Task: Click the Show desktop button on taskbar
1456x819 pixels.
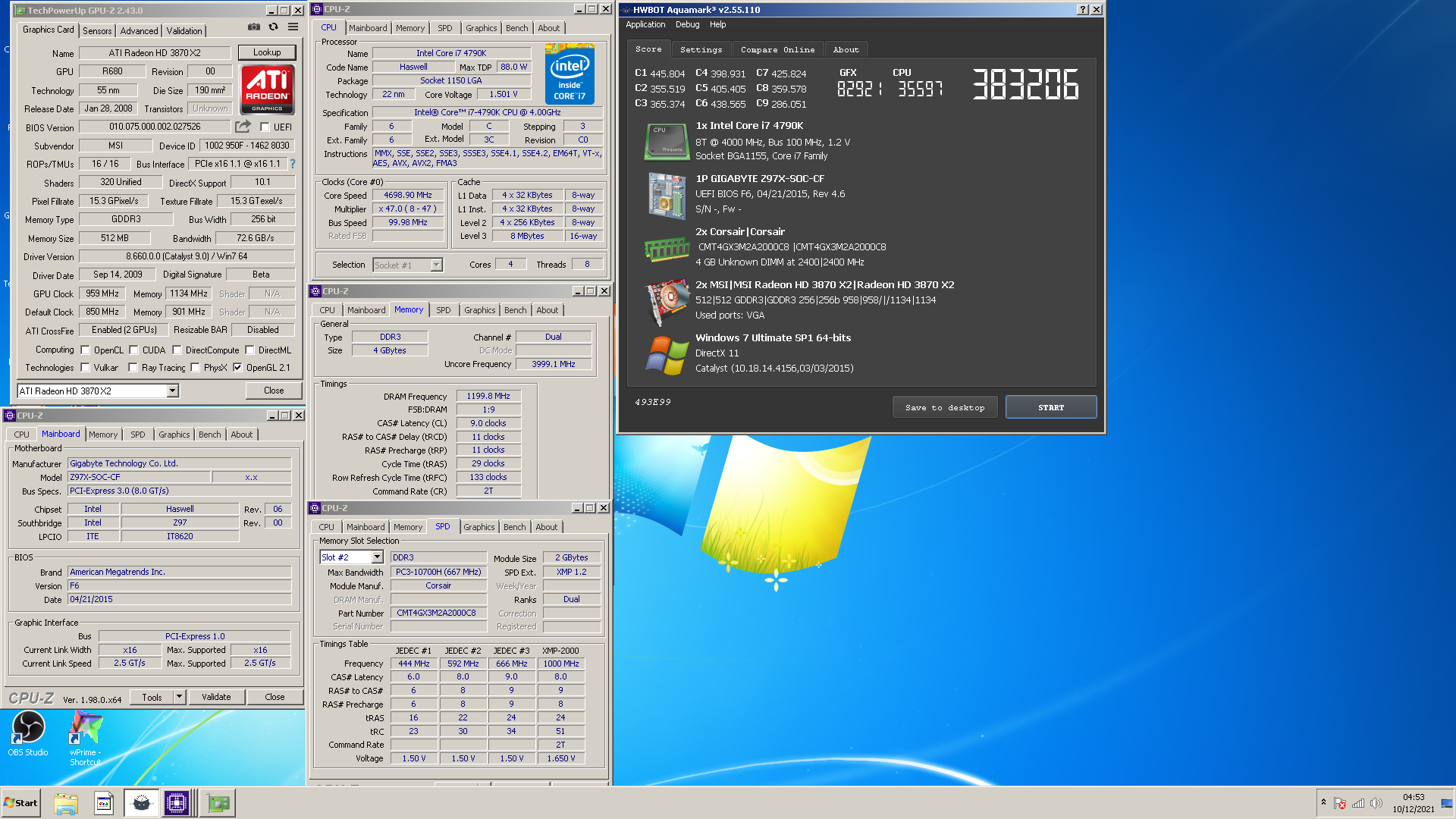Action: pos(1447,803)
